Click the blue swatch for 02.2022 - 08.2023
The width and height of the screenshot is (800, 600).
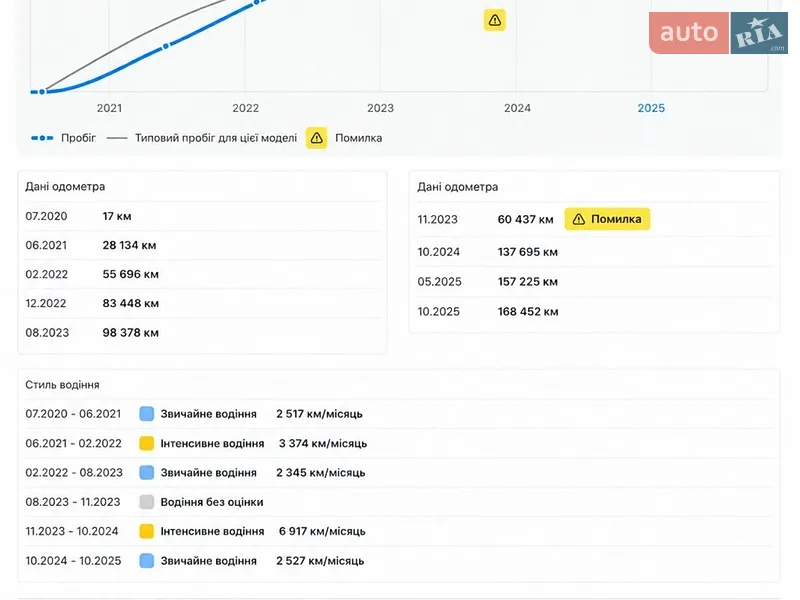(x=146, y=472)
